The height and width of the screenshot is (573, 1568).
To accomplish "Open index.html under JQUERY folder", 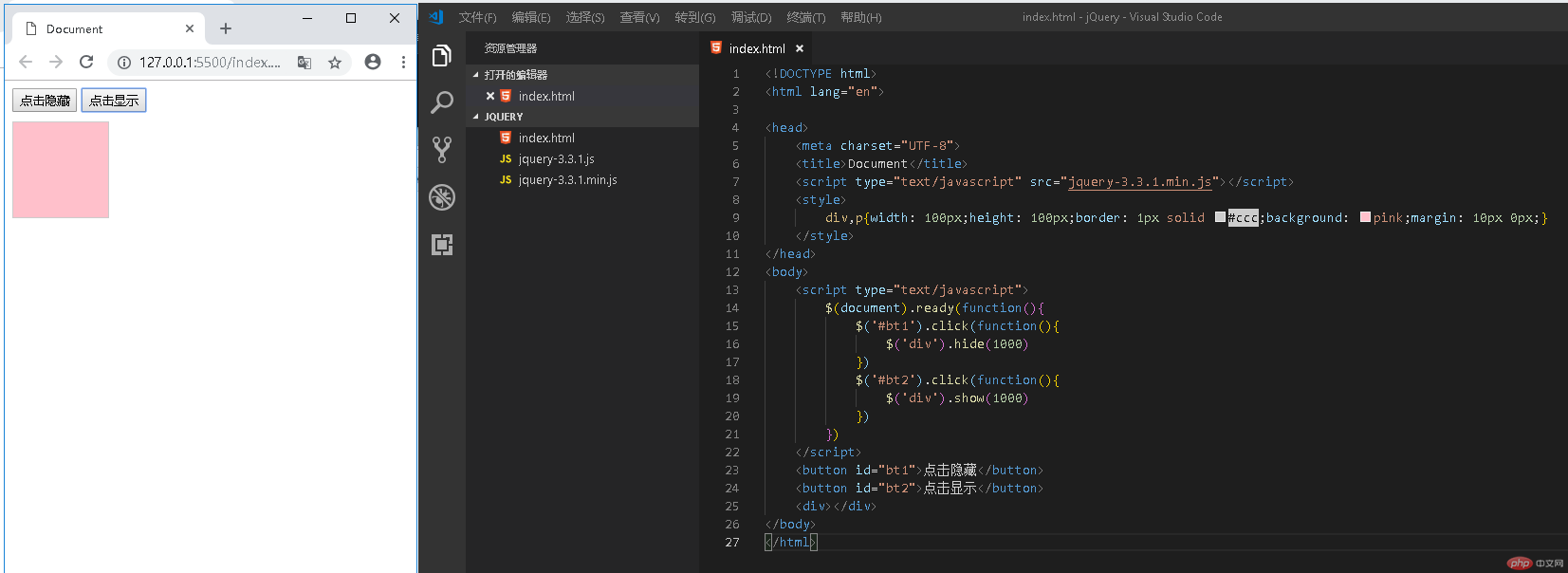I will click(546, 138).
